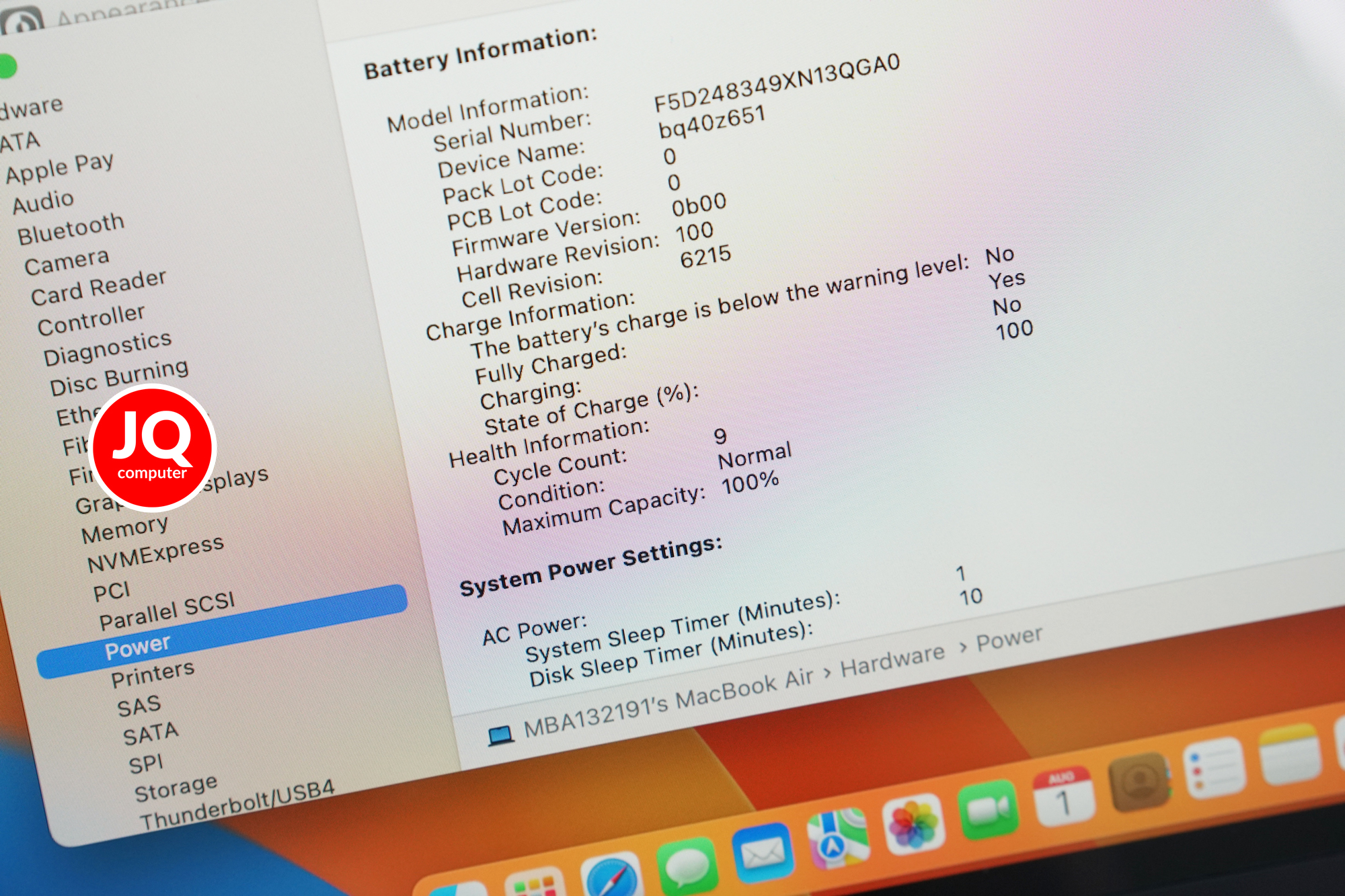The height and width of the screenshot is (896, 1345).
Task: Click Power in the path bar
Action: click(x=1009, y=639)
